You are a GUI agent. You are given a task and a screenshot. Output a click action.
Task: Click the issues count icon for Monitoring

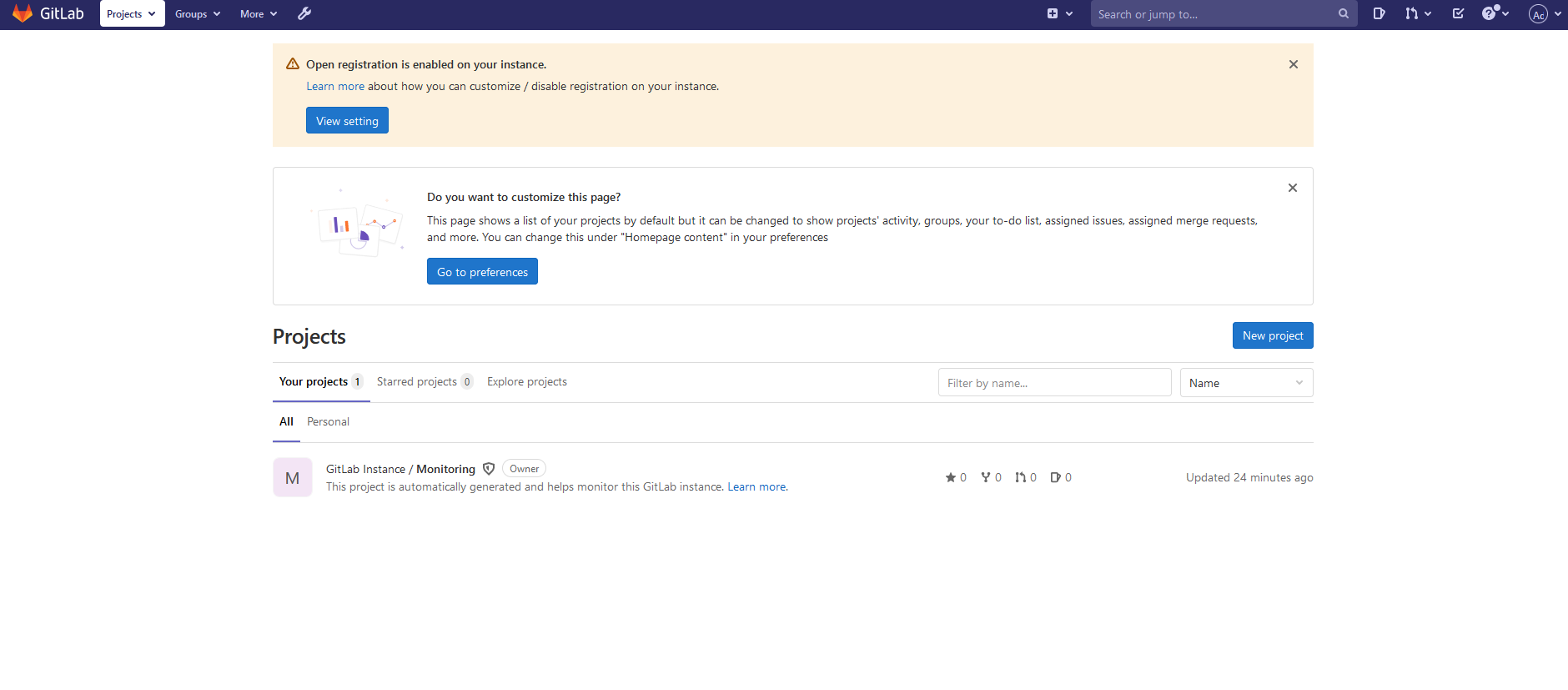[x=1056, y=477]
